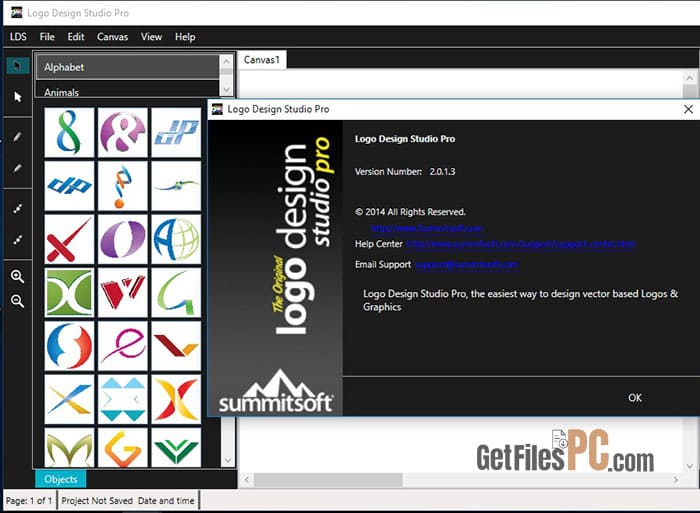Image resolution: width=700 pixels, height=513 pixels.
Task: Click category list scroll down arrow
Action: click(226, 90)
